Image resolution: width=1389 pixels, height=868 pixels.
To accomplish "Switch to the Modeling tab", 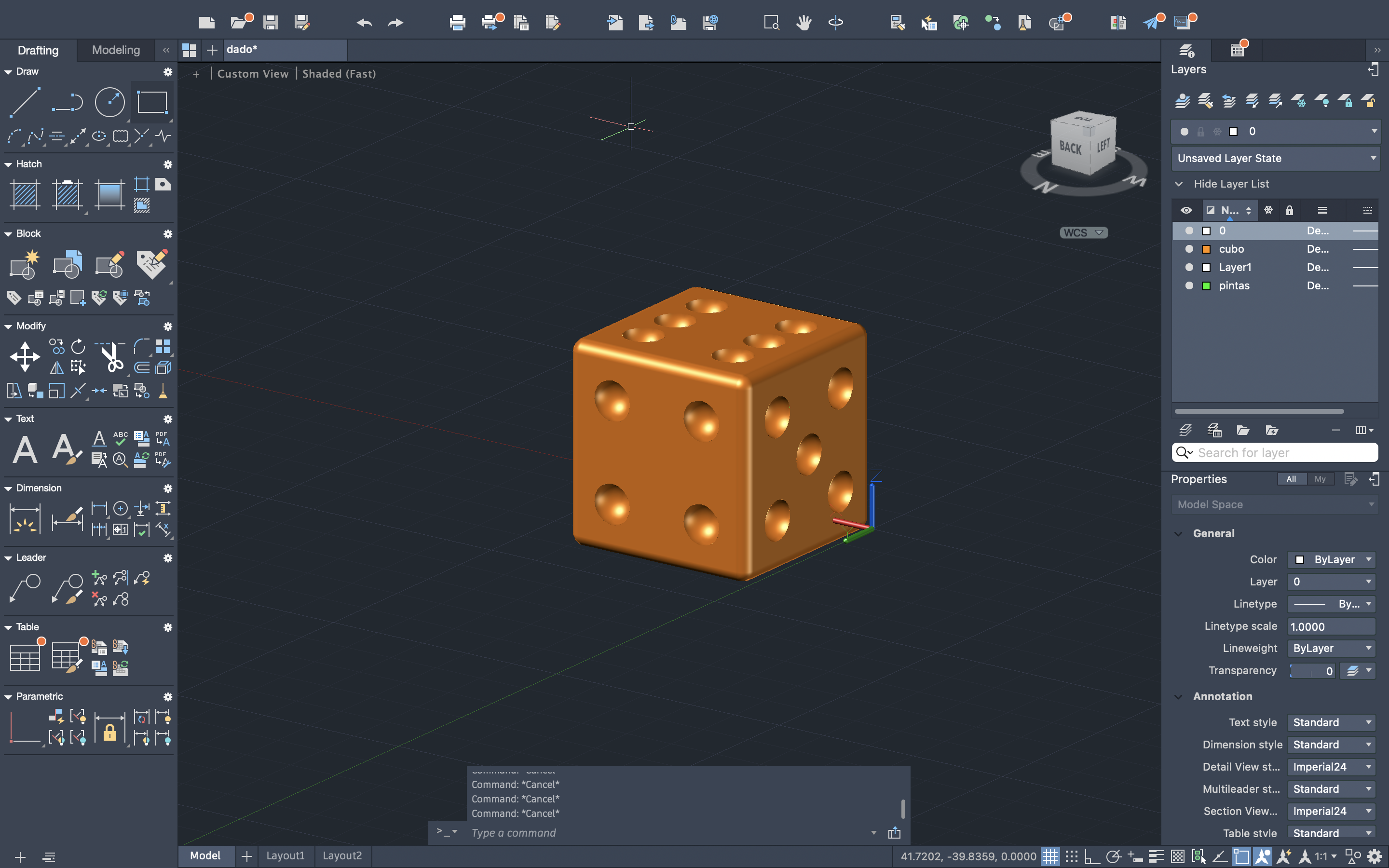I will click(x=116, y=50).
